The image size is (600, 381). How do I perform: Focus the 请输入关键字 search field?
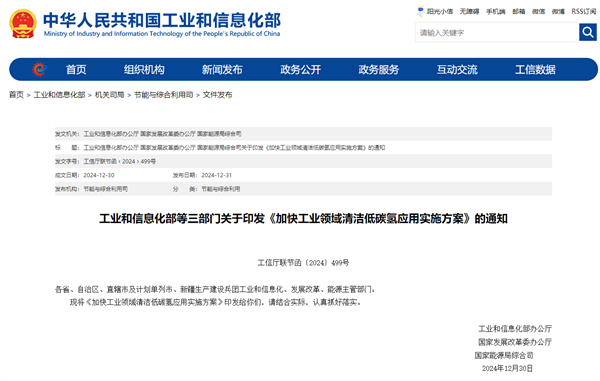[497, 33]
